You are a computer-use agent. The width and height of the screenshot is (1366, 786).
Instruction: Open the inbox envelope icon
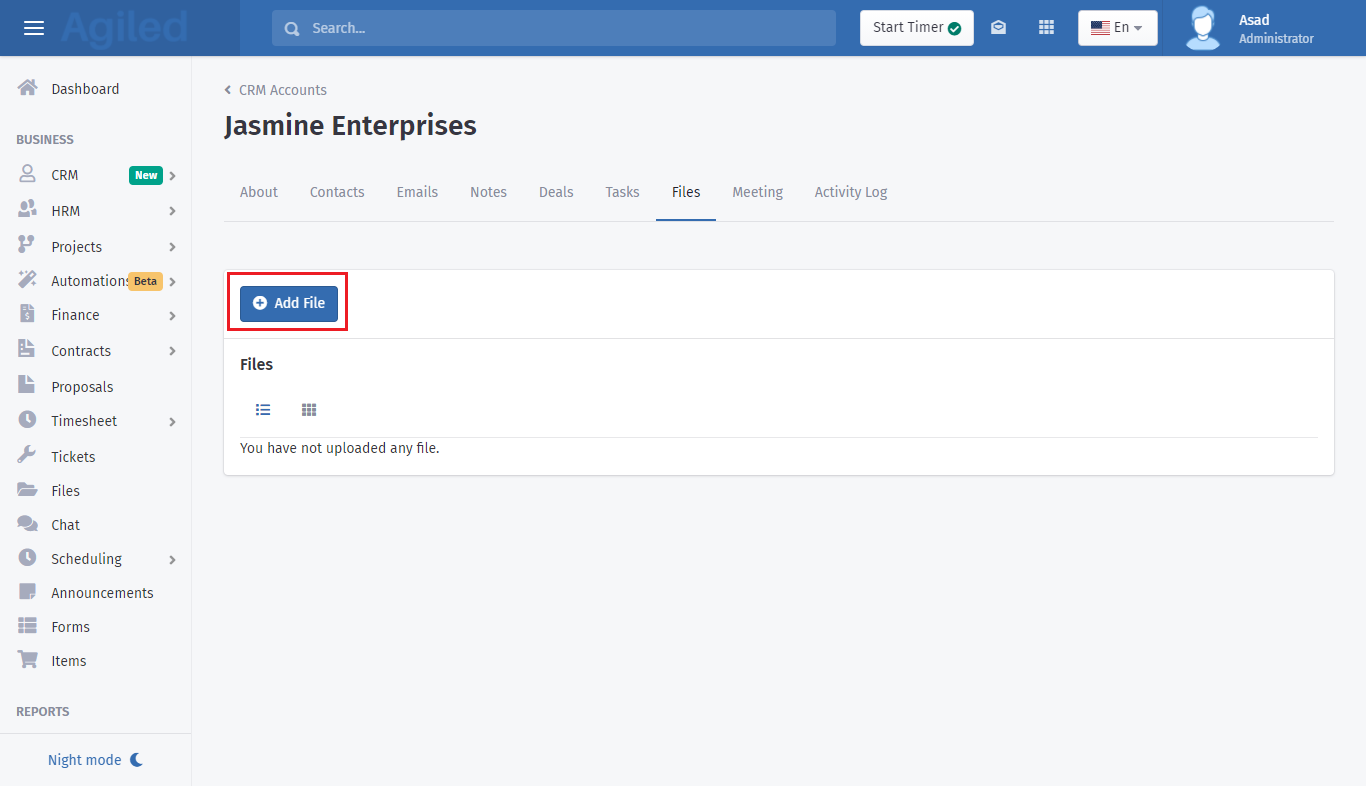pyautogui.click(x=998, y=28)
